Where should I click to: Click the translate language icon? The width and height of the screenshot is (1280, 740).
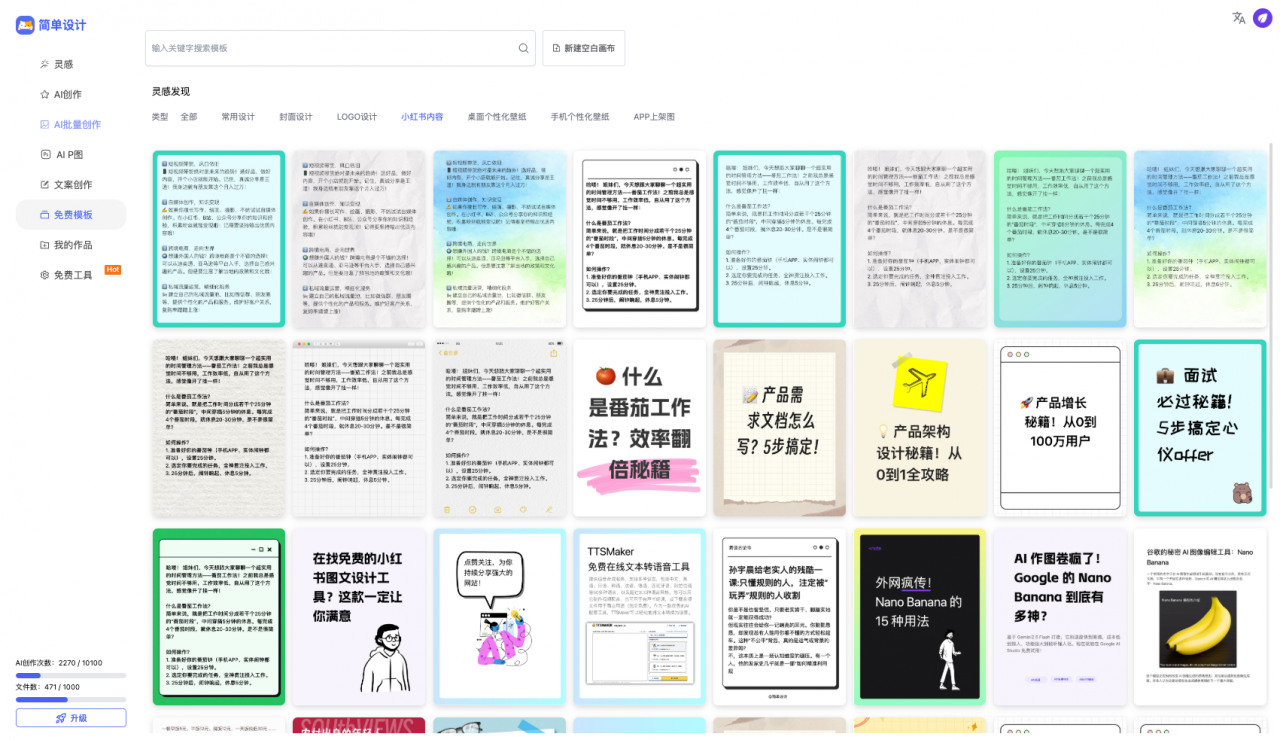(x=1239, y=18)
